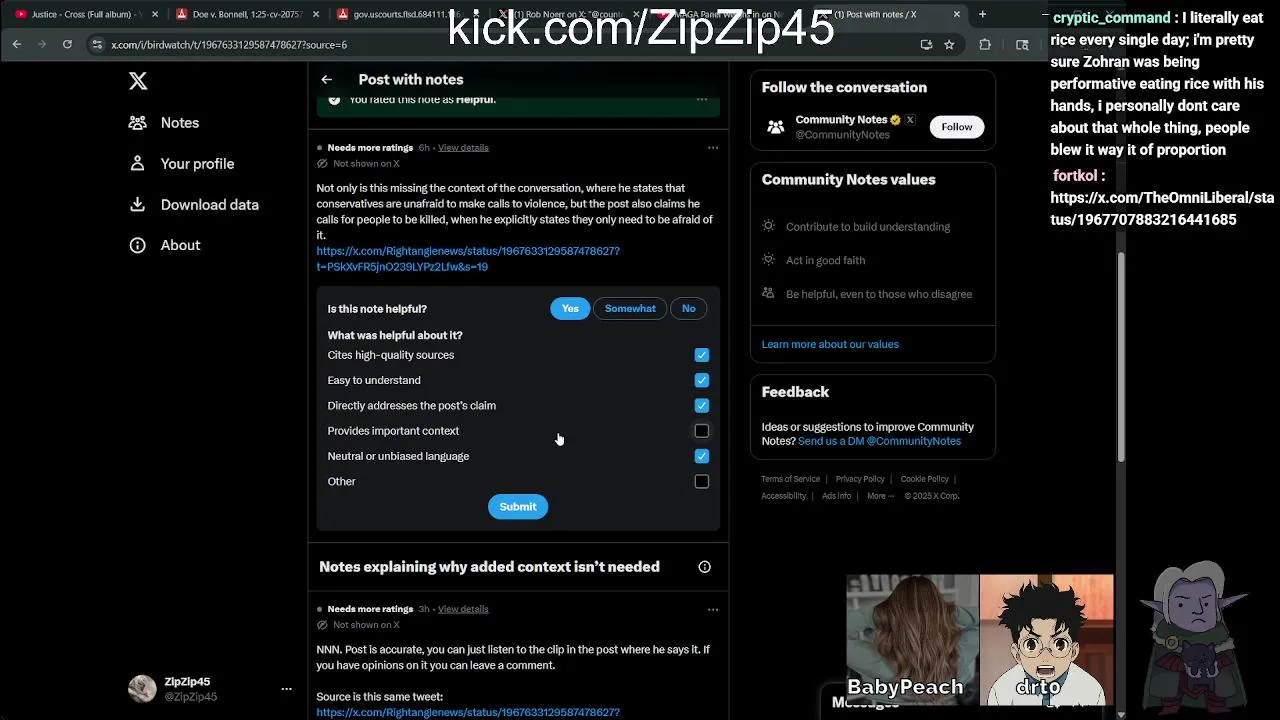Open ZipZip45 account menu dots
The image size is (1280, 720).
pyautogui.click(x=287, y=689)
